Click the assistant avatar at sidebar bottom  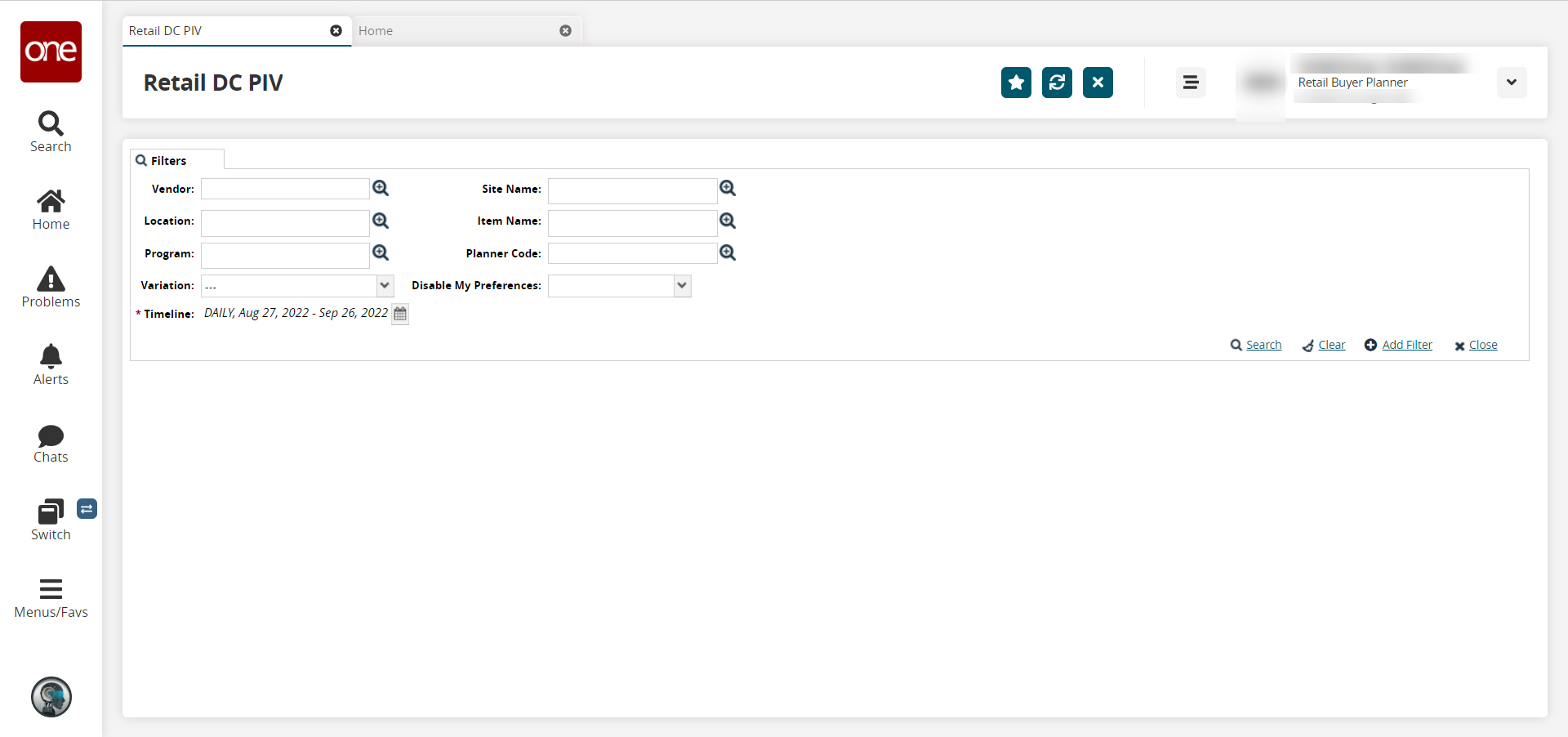point(51,697)
